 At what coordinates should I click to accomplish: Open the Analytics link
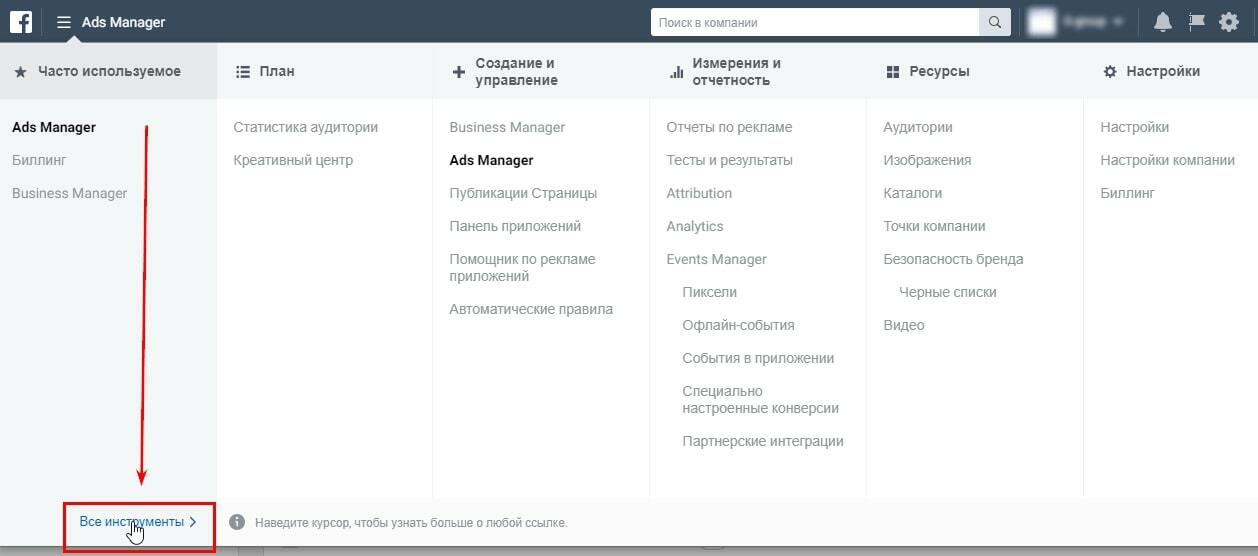coord(695,226)
